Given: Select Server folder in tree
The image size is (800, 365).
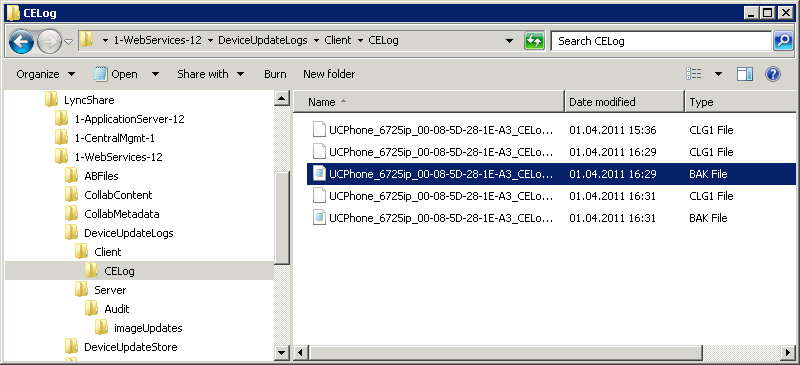Looking at the screenshot, I should [110, 290].
